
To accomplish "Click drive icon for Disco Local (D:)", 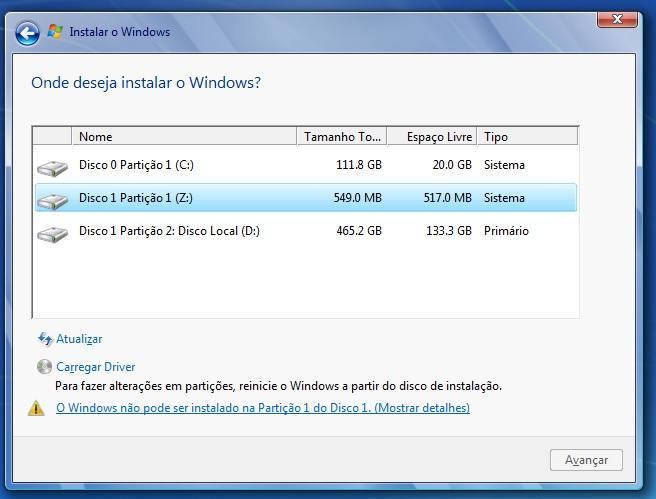I will coord(52,234).
